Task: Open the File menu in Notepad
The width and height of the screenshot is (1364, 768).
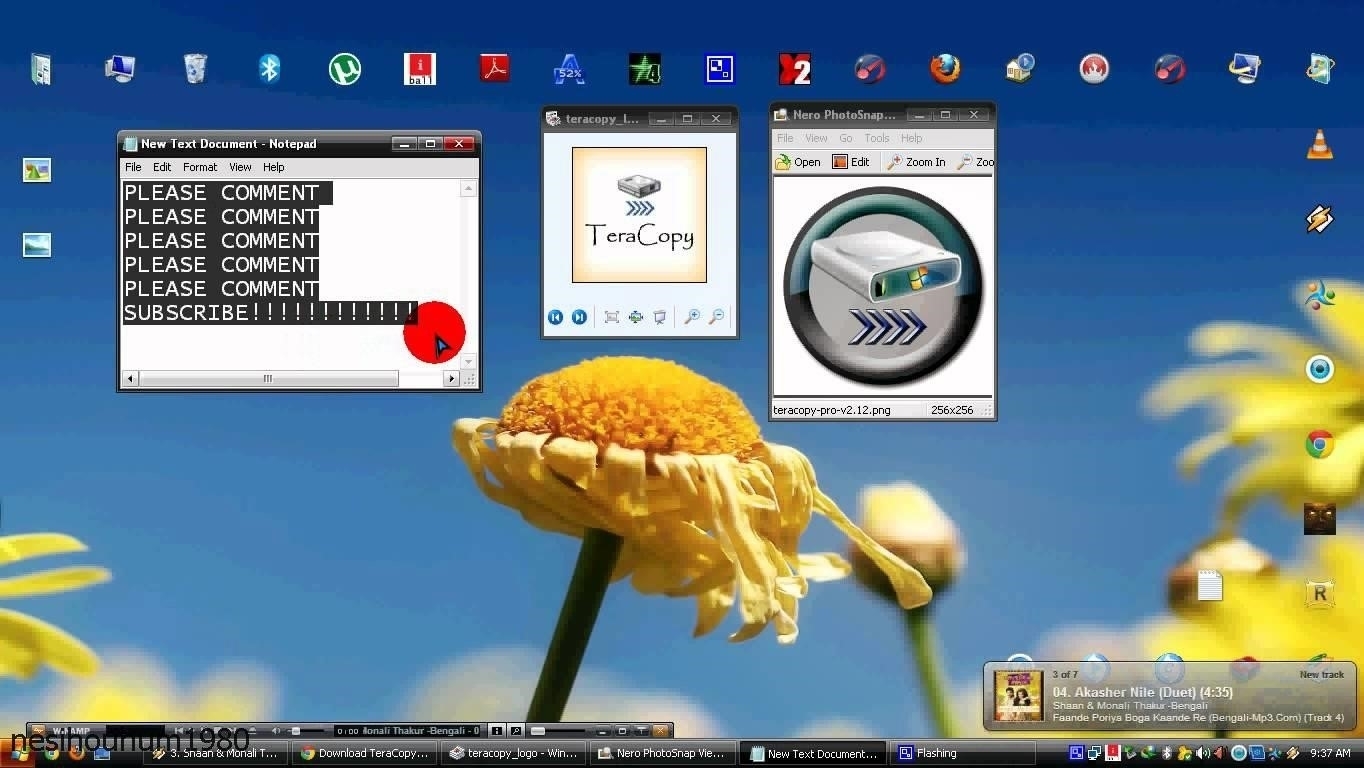Action: click(133, 167)
